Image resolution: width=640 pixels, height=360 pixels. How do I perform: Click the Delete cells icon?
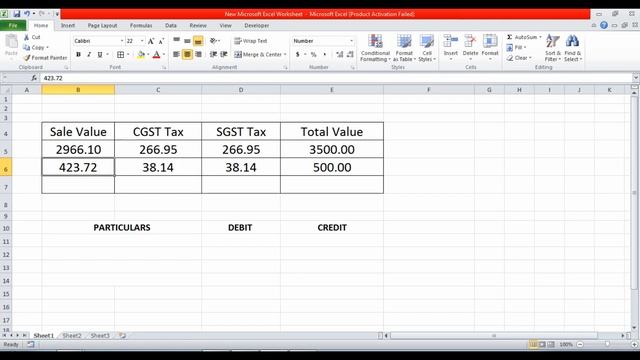[470, 41]
